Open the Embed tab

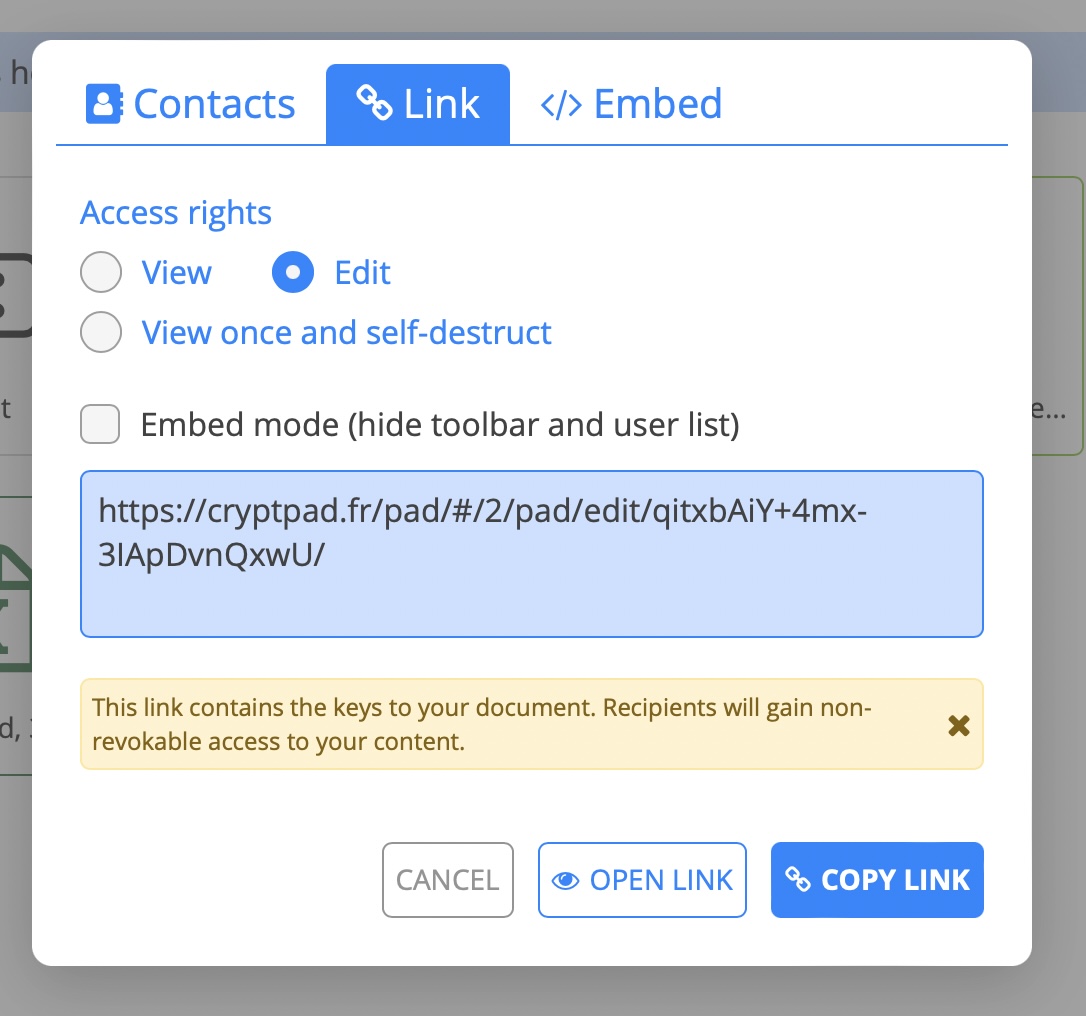click(631, 103)
